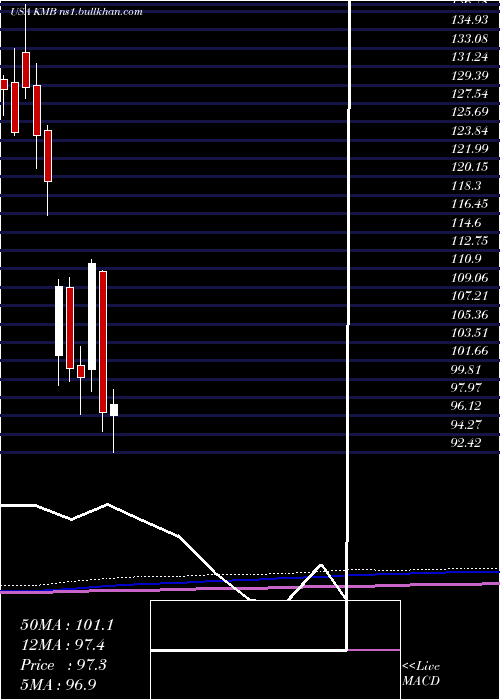Click the price label 107.21
This screenshot has height=700, width=500.
pos(469,296)
